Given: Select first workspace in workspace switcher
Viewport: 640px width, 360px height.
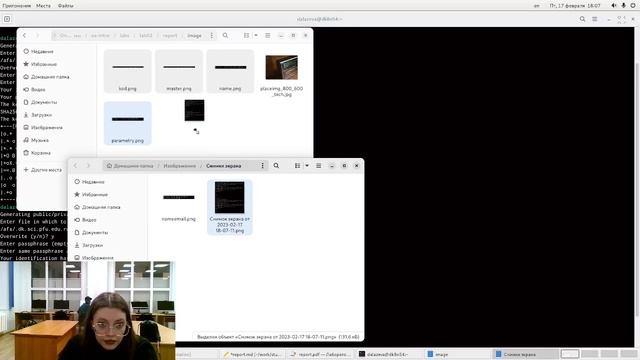Looking at the screenshot, I should (570, 354).
